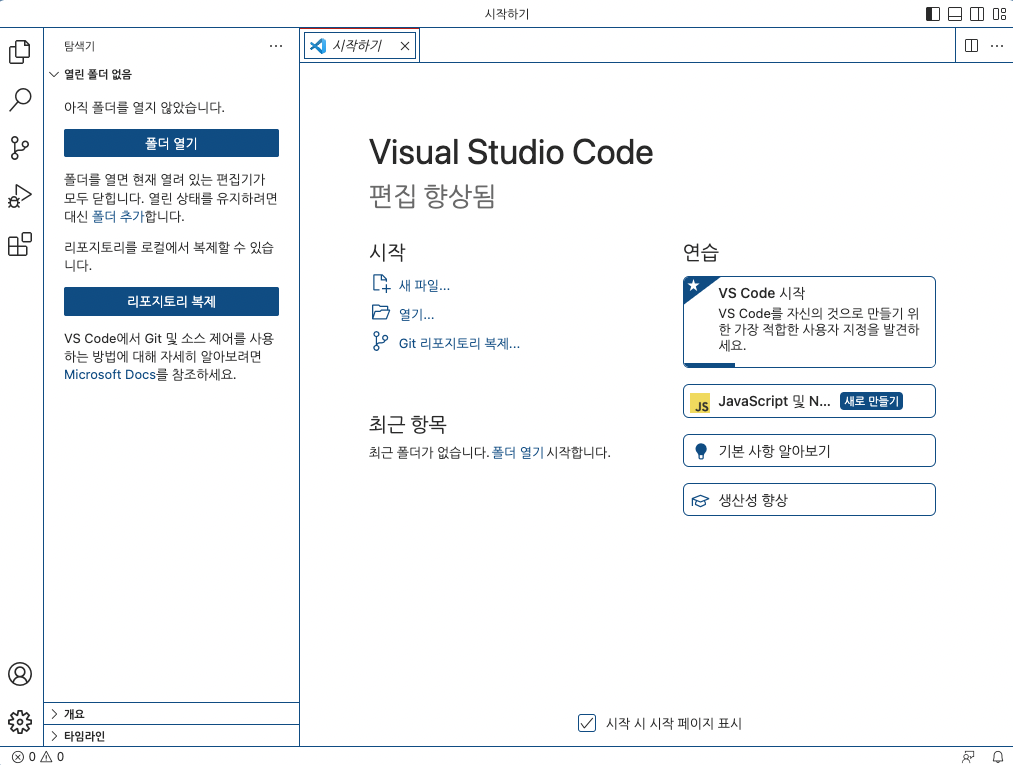Click the 리포지토리 복제 button
The image size is (1013, 765).
(x=171, y=301)
